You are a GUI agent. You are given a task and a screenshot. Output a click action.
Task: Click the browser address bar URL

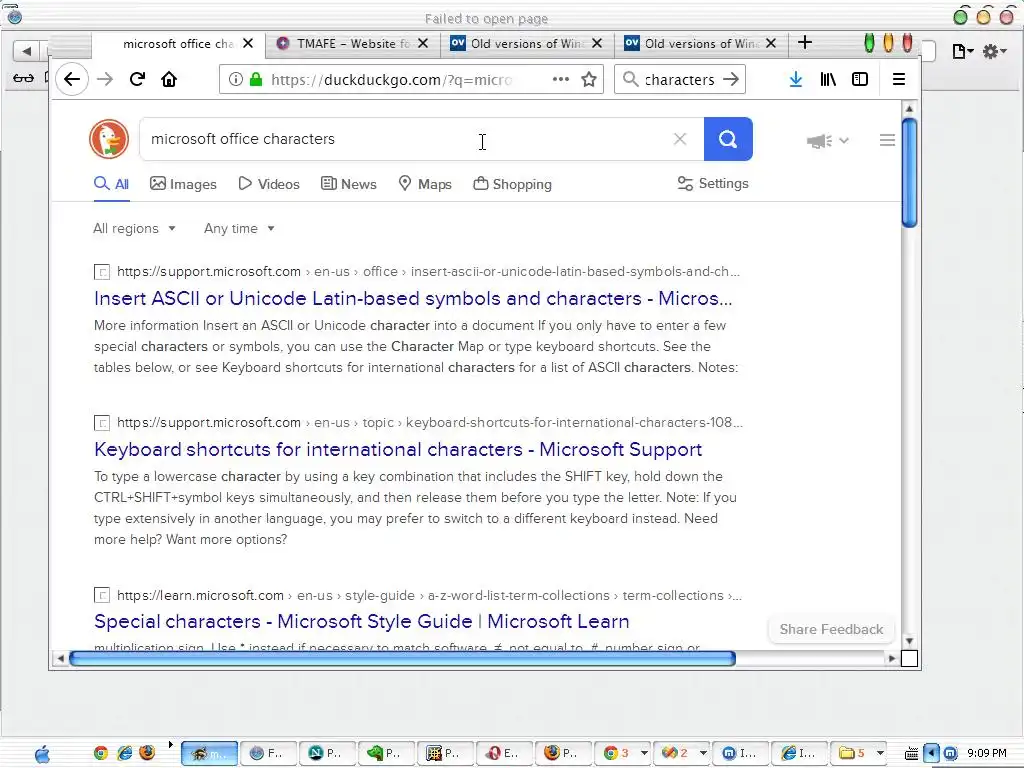tap(392, 80)
